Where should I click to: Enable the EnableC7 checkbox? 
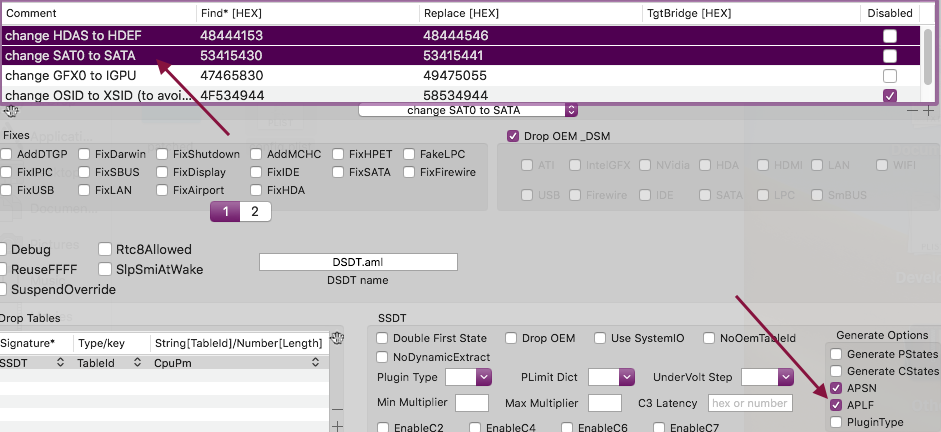click(658, 428)
